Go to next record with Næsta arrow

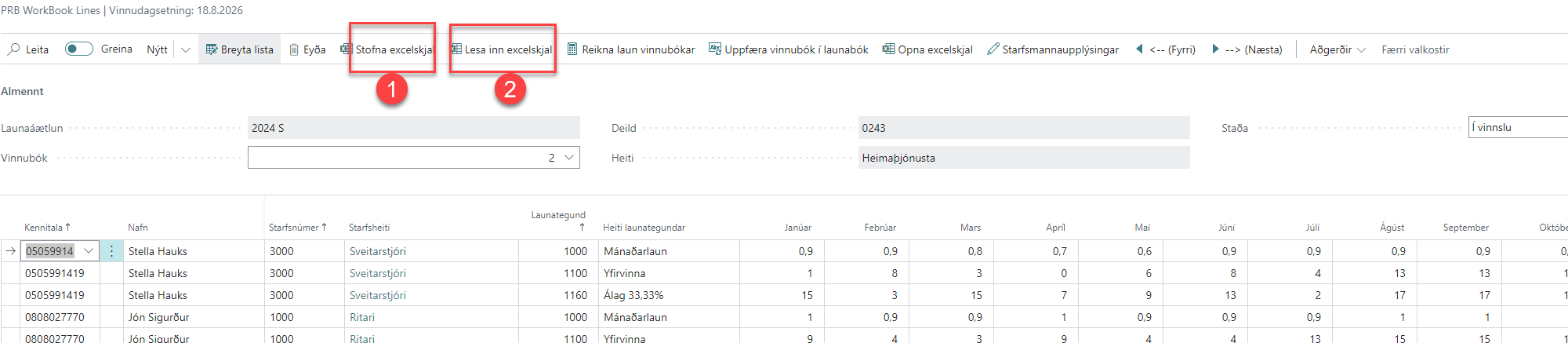[x=1215, y=49]
